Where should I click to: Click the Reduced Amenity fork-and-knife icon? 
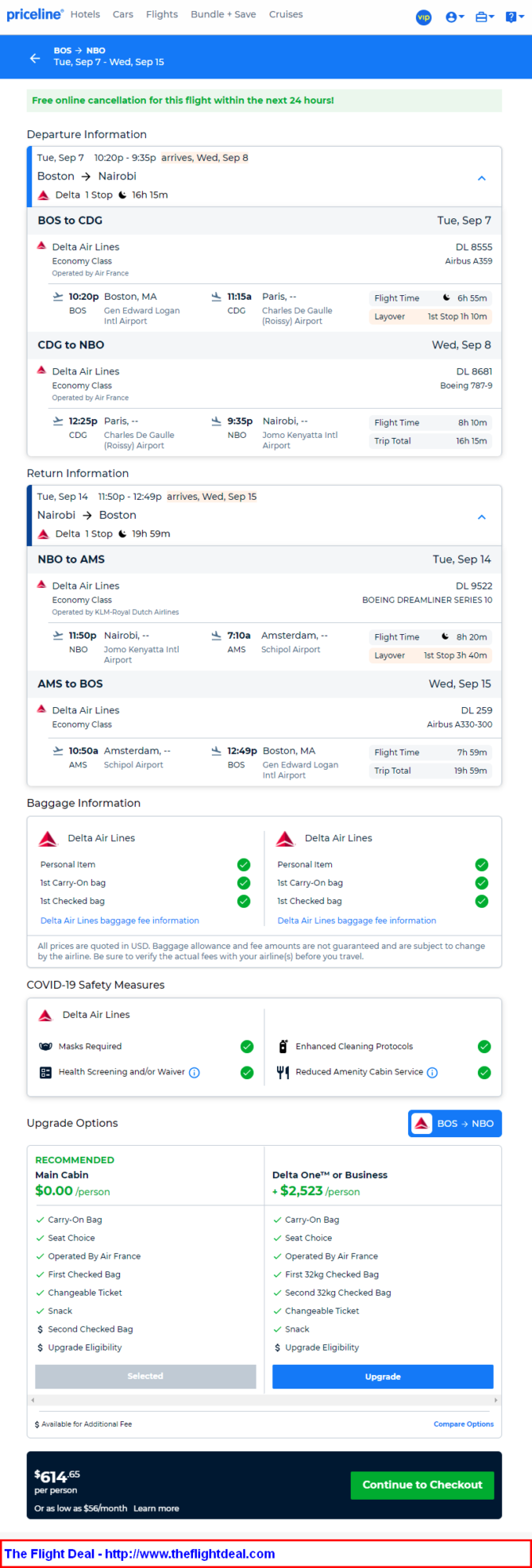point(283,1072)
